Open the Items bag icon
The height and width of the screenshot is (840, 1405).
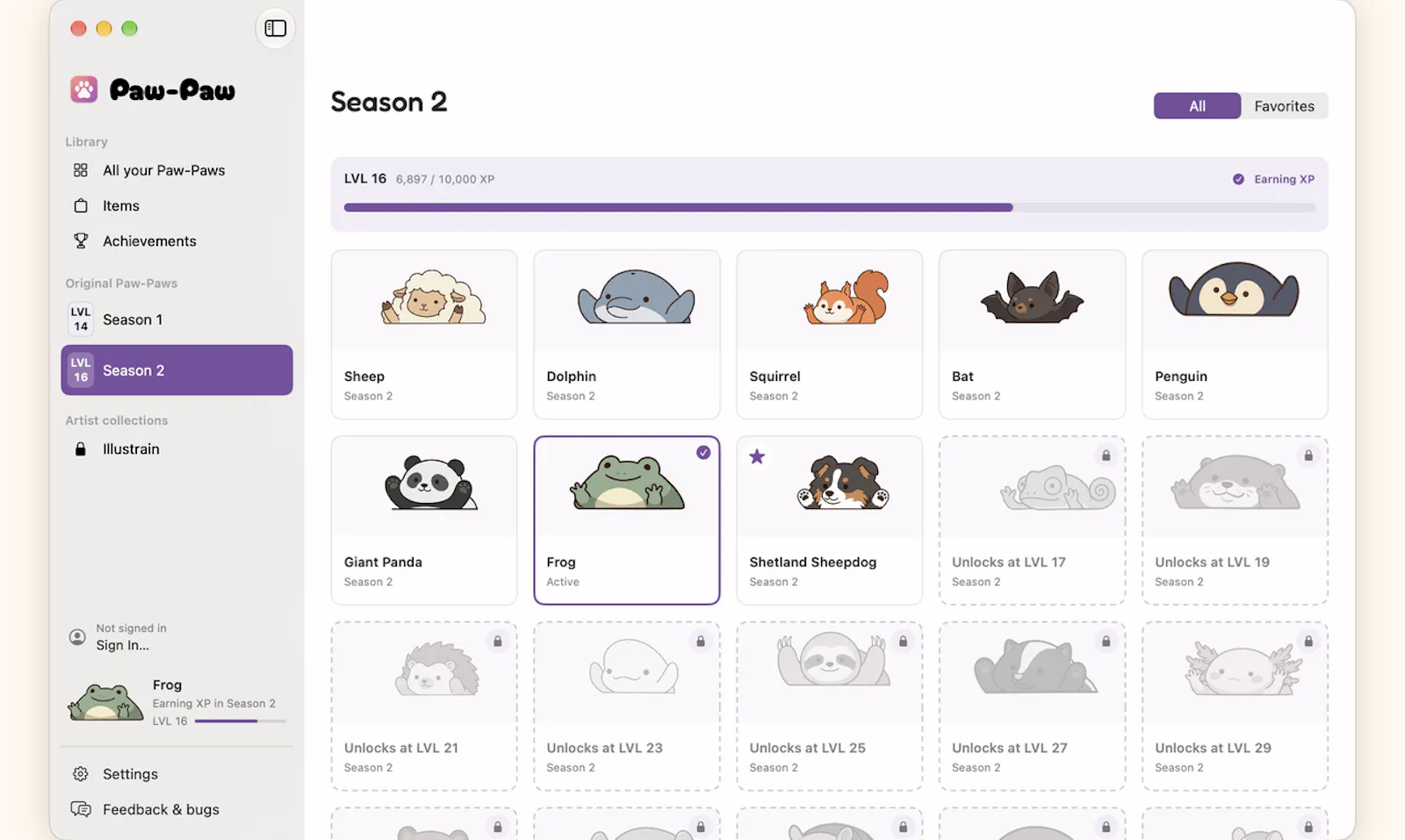point(81,205)
